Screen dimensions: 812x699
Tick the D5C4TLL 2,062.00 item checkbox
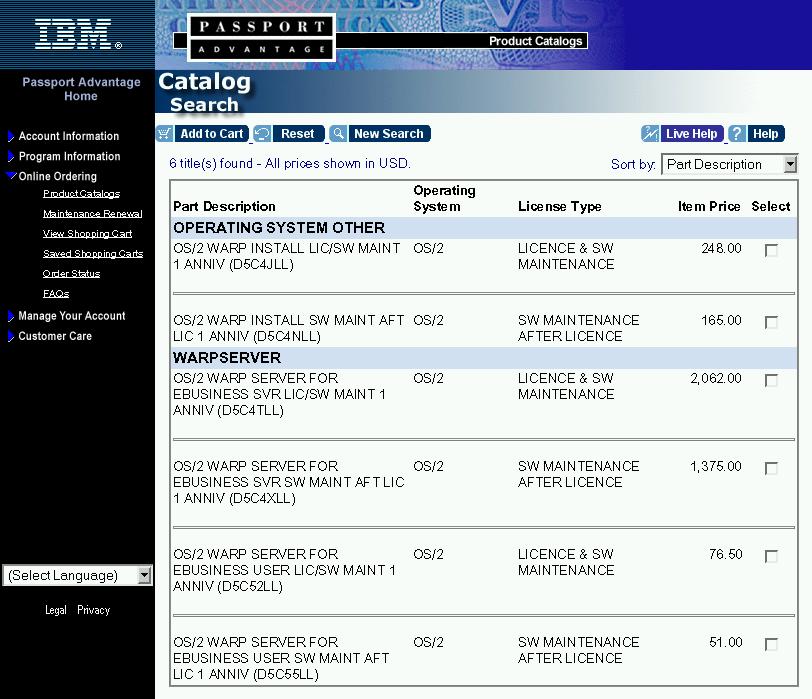tap(771, 381)
